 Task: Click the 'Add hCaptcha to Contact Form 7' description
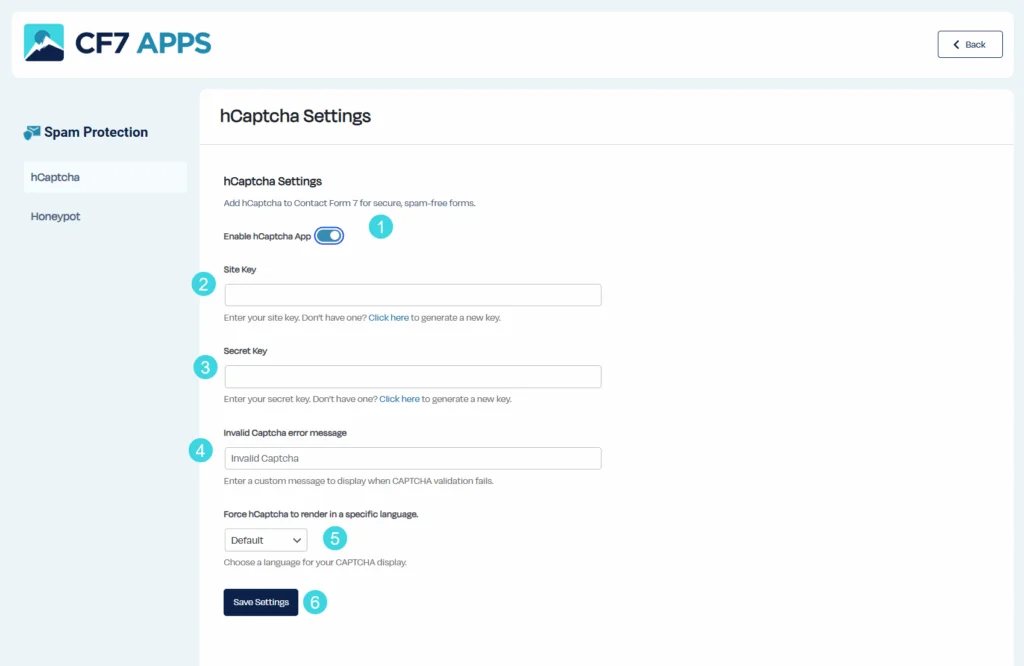[349, 203]
